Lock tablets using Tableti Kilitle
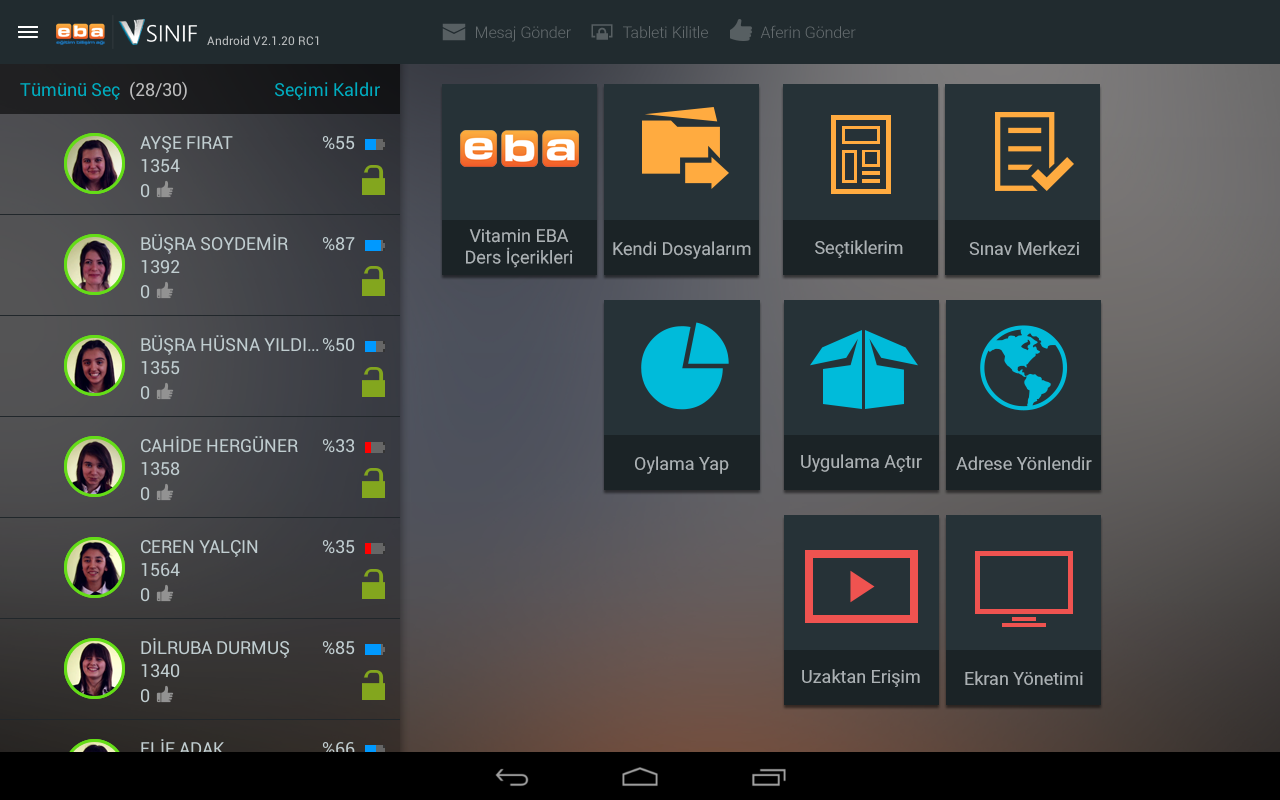 pos(650,32)
